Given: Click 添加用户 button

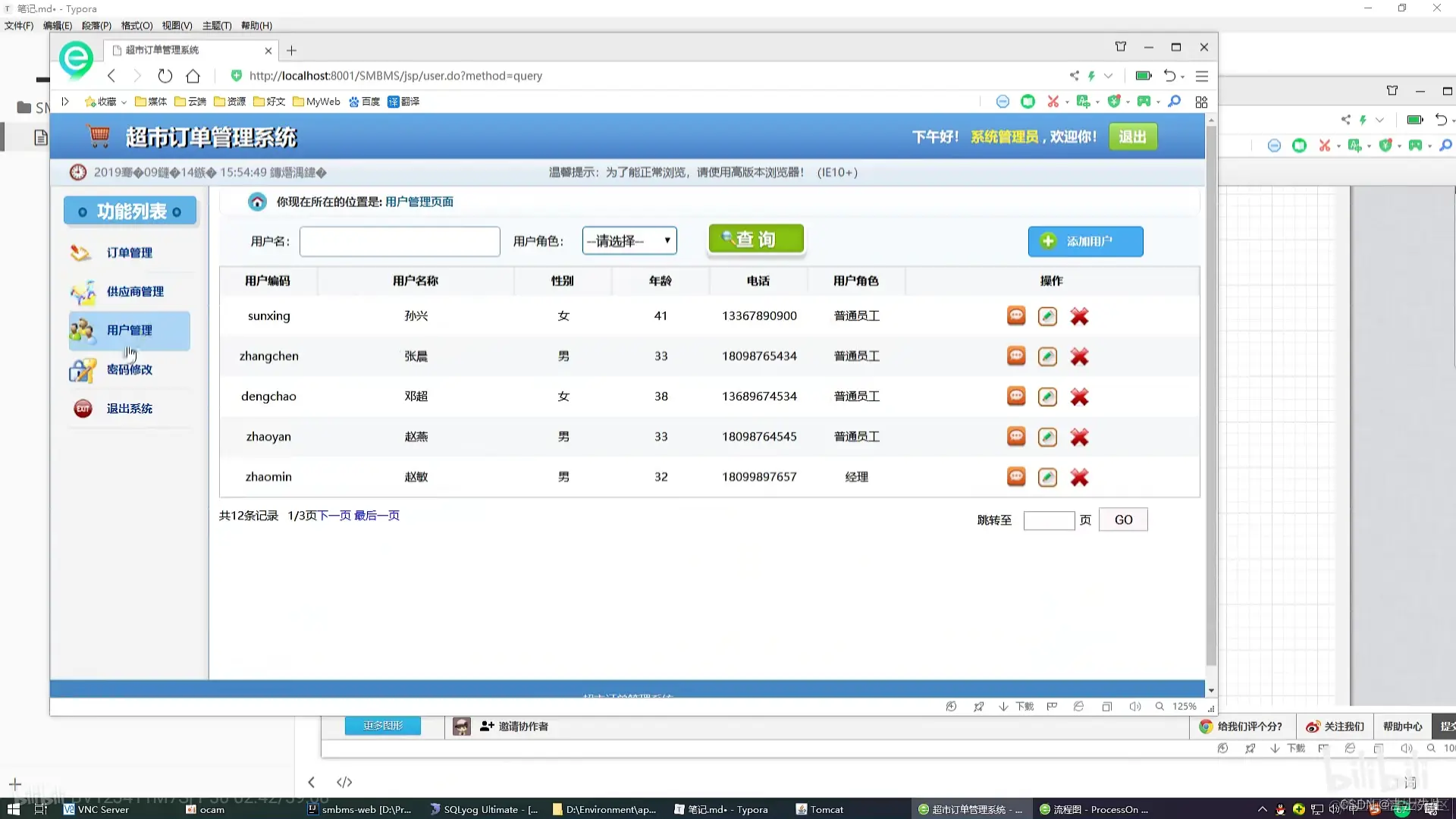Looking at the screenshot, I should click(1085, 241).
